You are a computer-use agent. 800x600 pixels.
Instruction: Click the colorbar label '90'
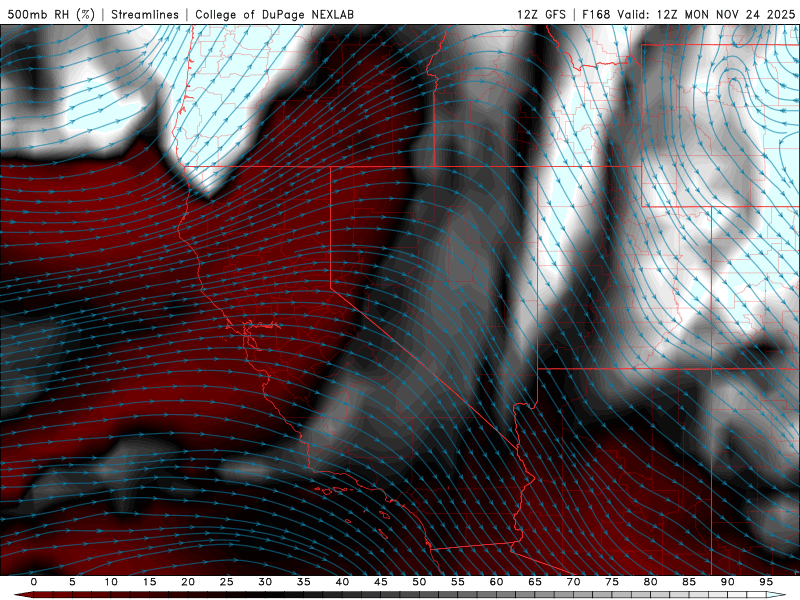pos(728,582)
